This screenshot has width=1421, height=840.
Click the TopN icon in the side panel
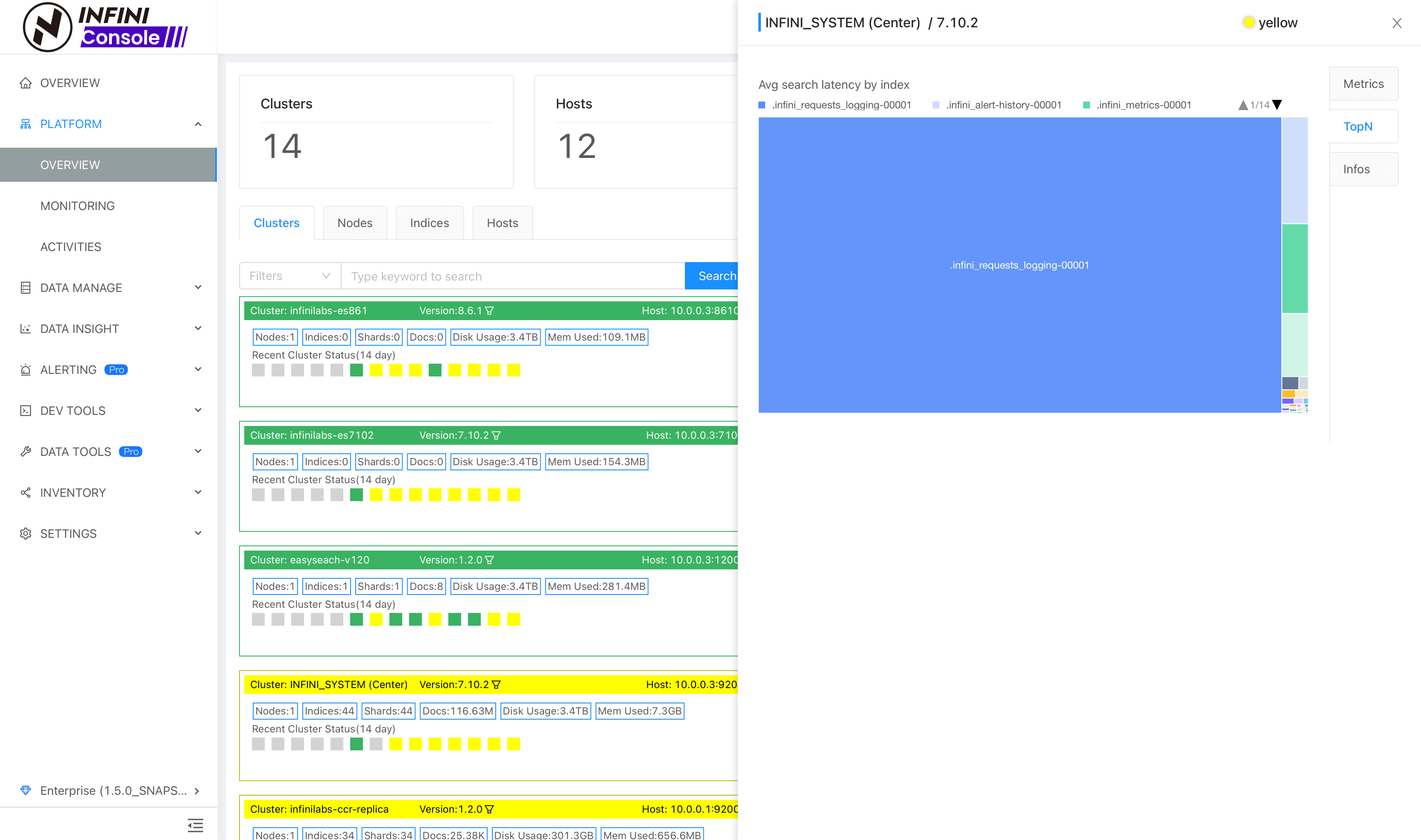point(1358,126)
